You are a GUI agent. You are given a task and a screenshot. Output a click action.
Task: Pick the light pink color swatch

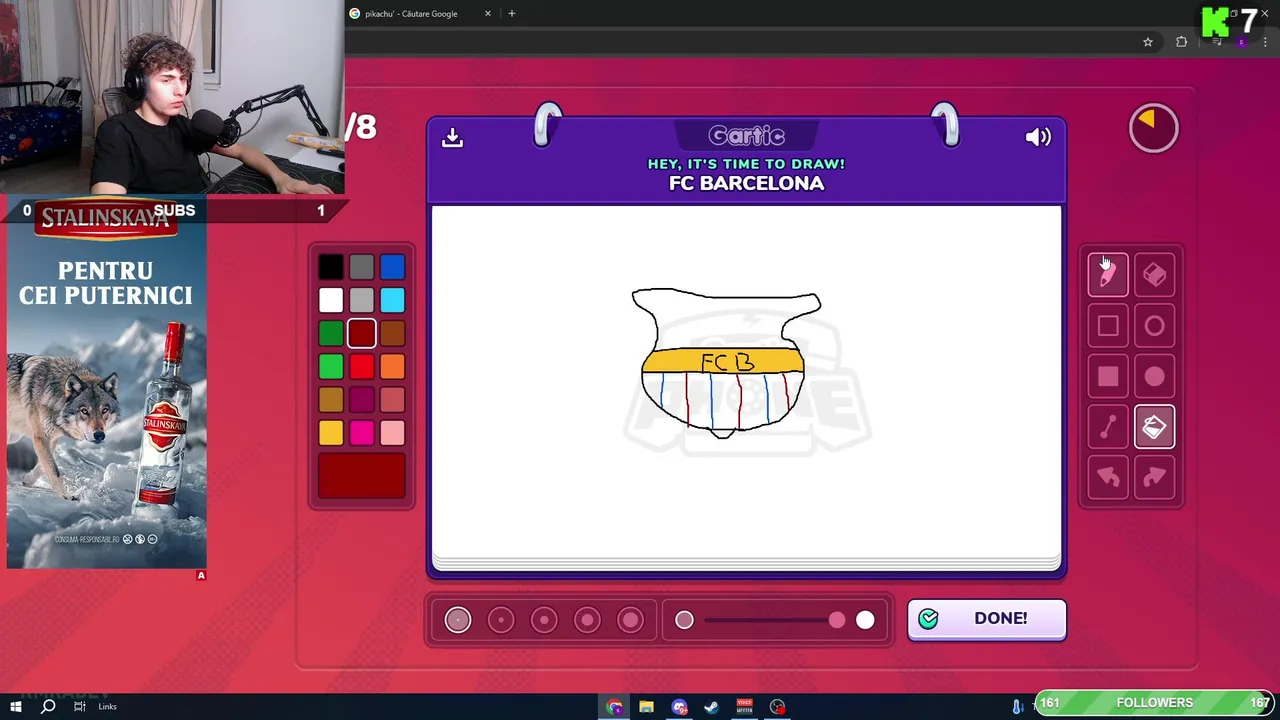(x=393, y=433)
